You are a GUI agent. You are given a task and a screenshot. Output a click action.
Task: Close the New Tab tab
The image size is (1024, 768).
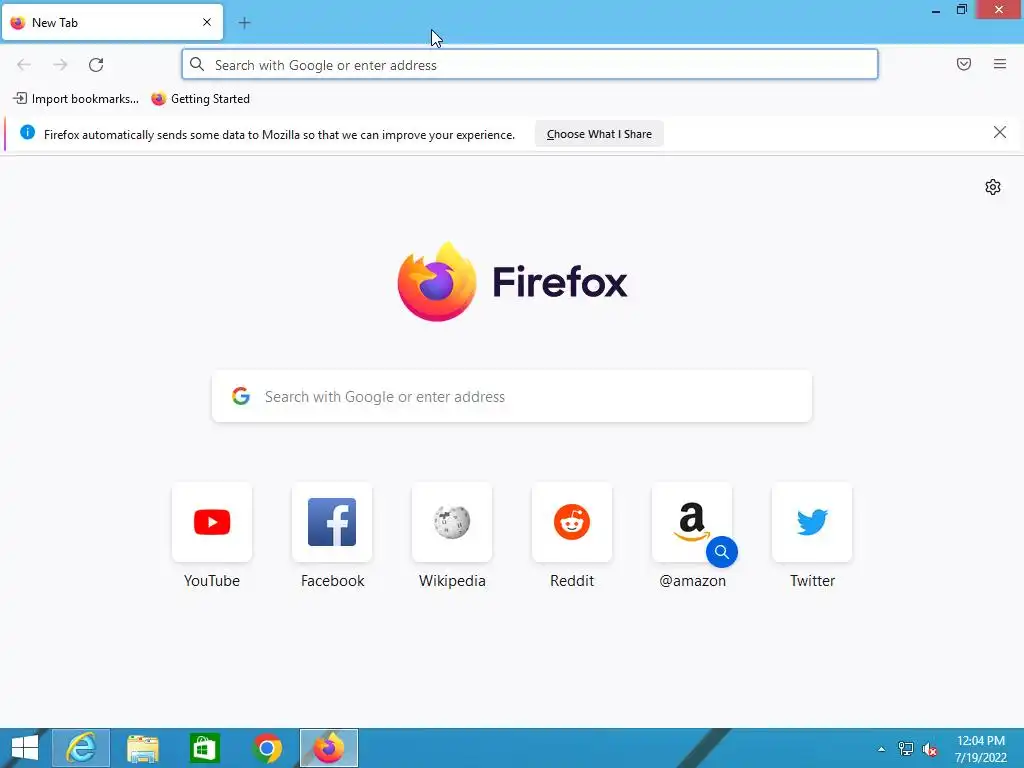206,22
